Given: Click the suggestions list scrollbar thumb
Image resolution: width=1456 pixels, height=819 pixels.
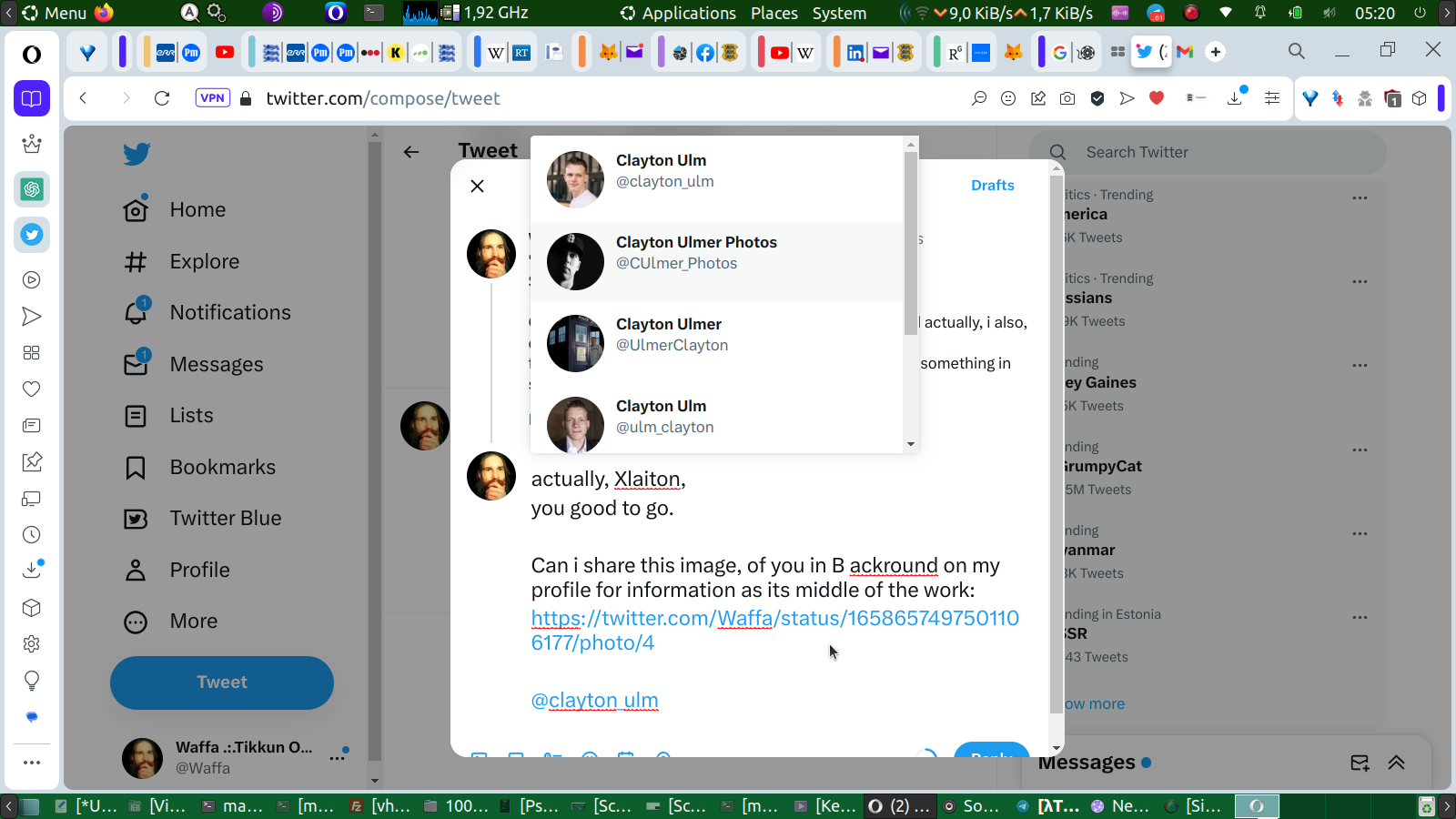Looking at the screenshot, I should point(911,242).
